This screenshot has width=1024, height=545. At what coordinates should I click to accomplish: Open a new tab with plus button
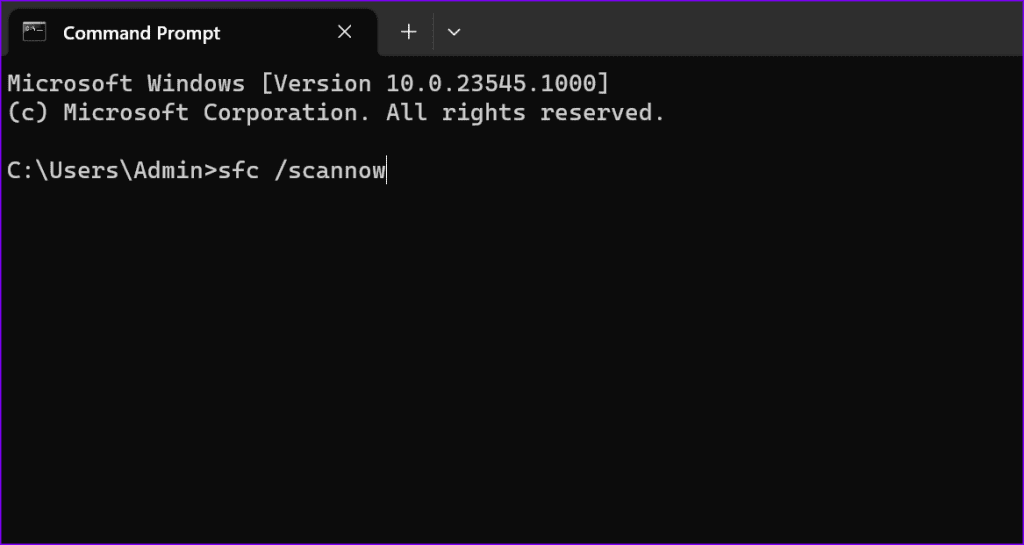pyautogui.click(x=408, y=32)
